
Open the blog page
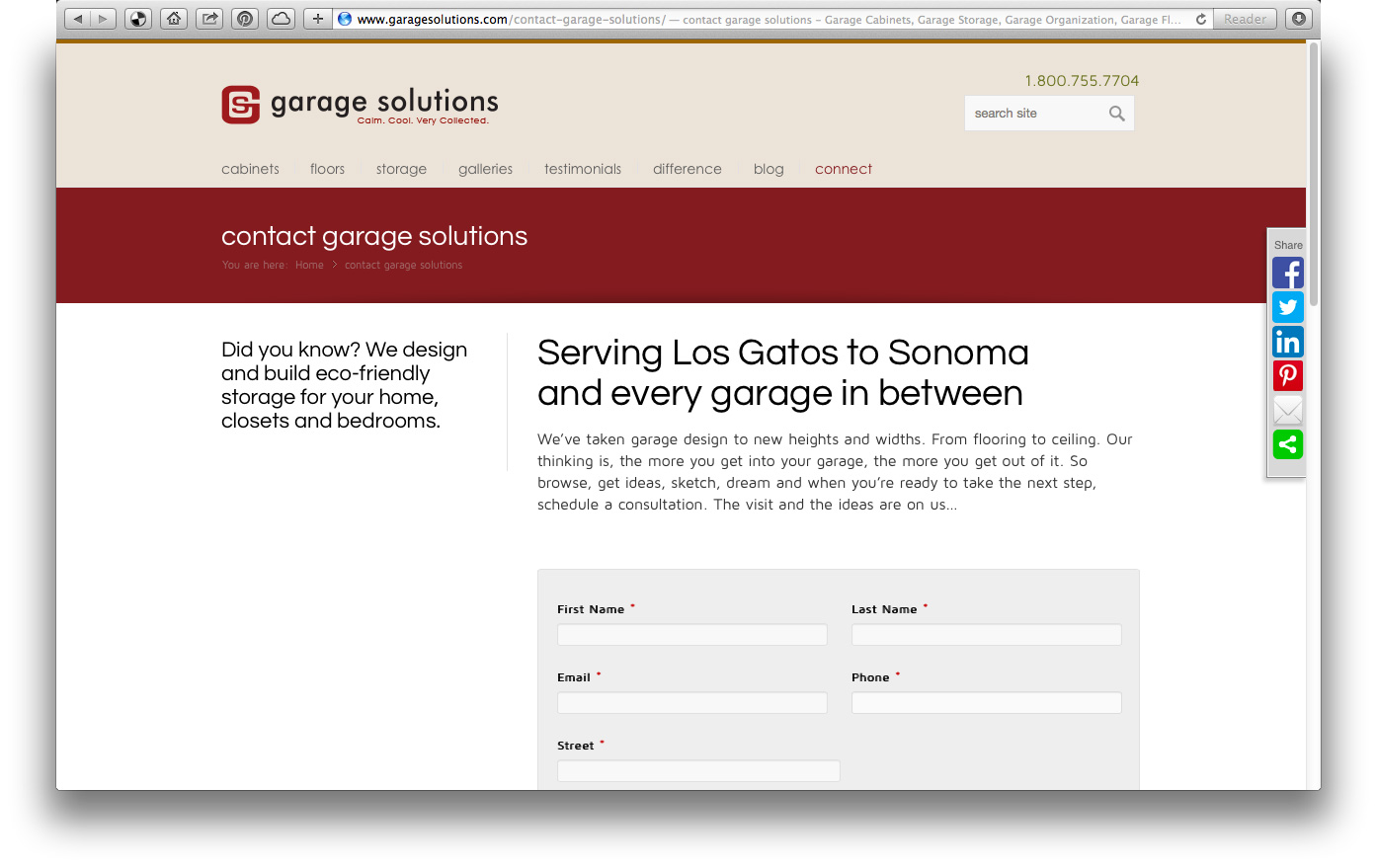point(769,169)
